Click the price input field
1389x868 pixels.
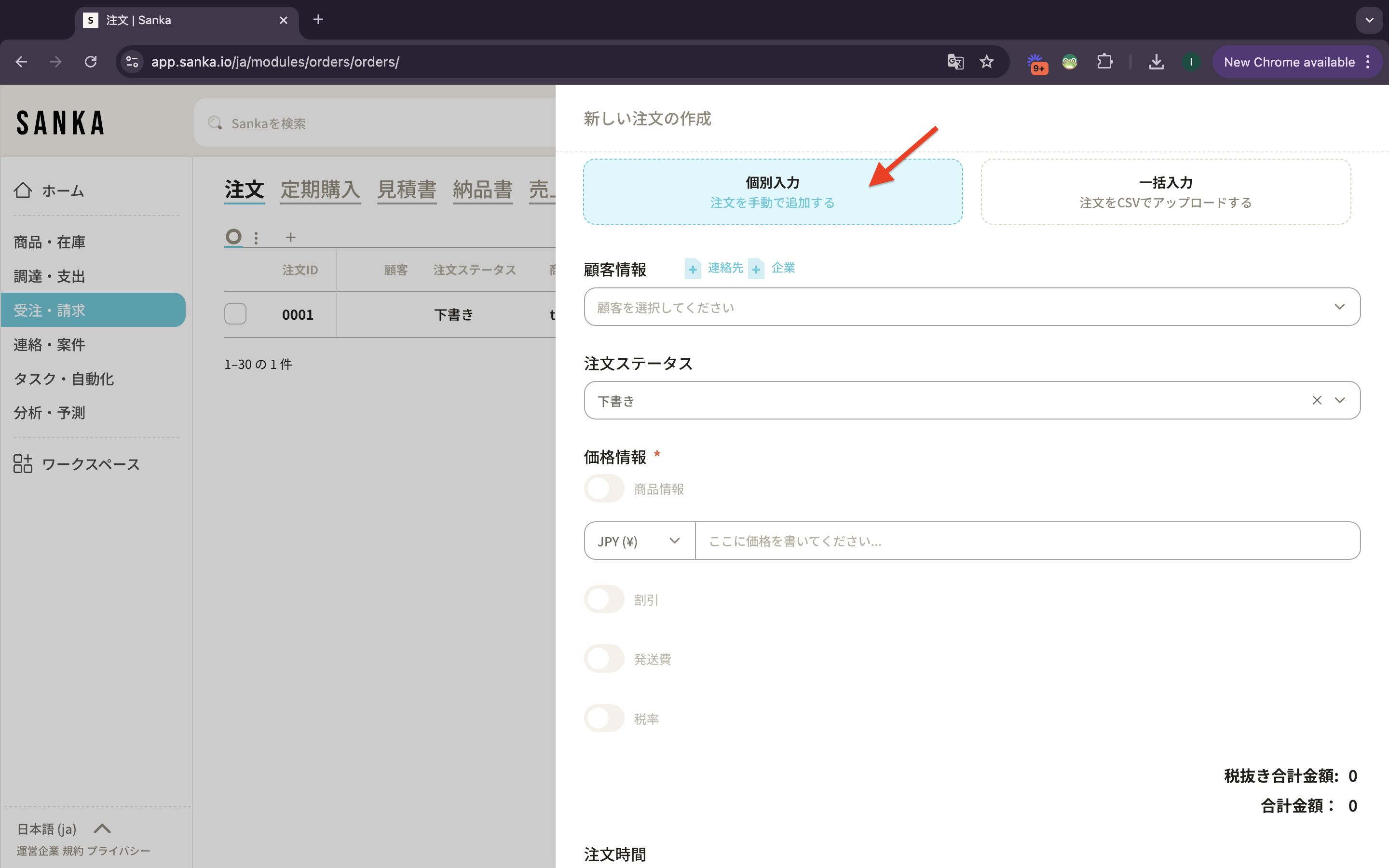(x=1026, y=541)
